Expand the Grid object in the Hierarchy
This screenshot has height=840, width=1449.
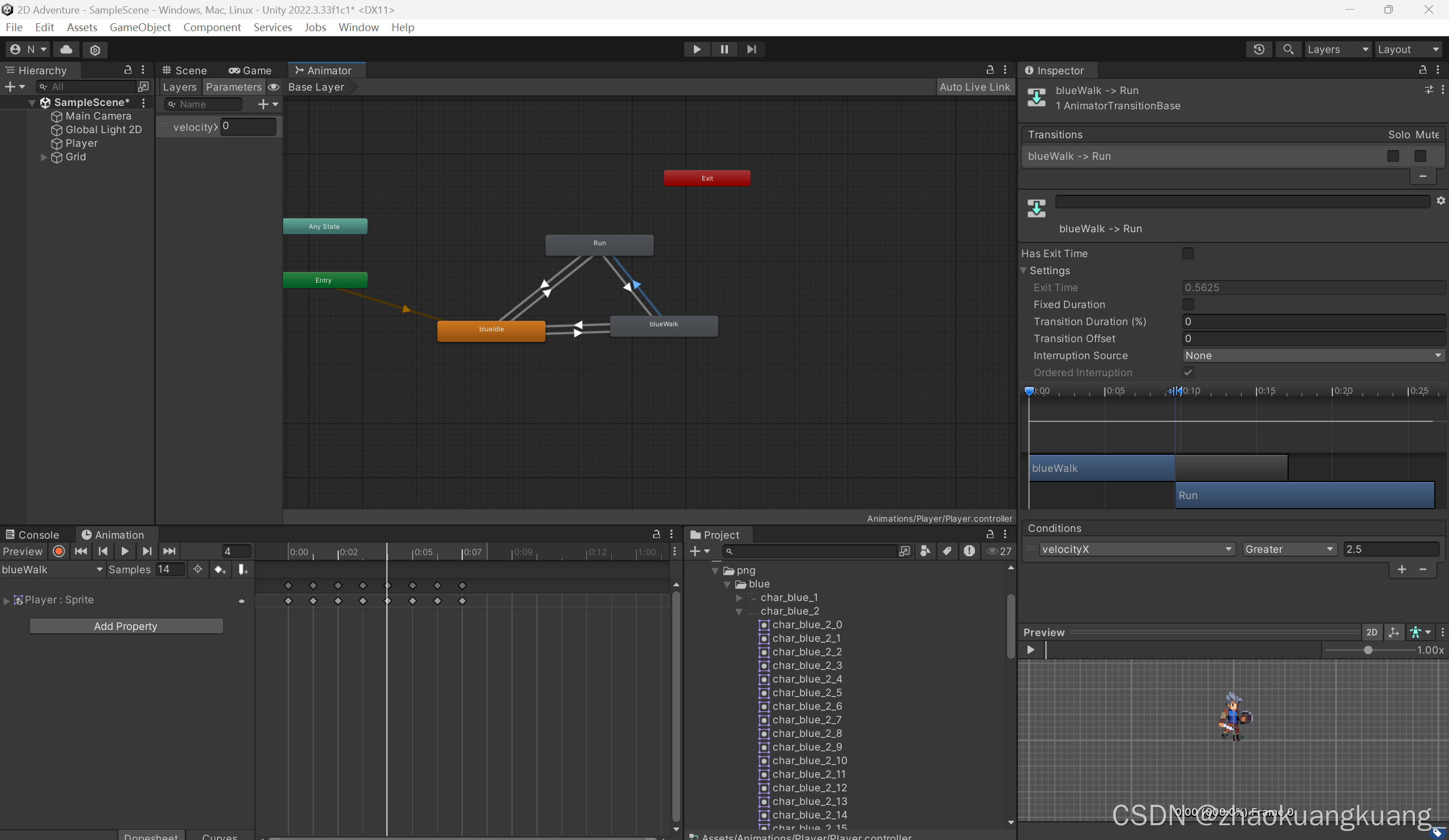44,157
